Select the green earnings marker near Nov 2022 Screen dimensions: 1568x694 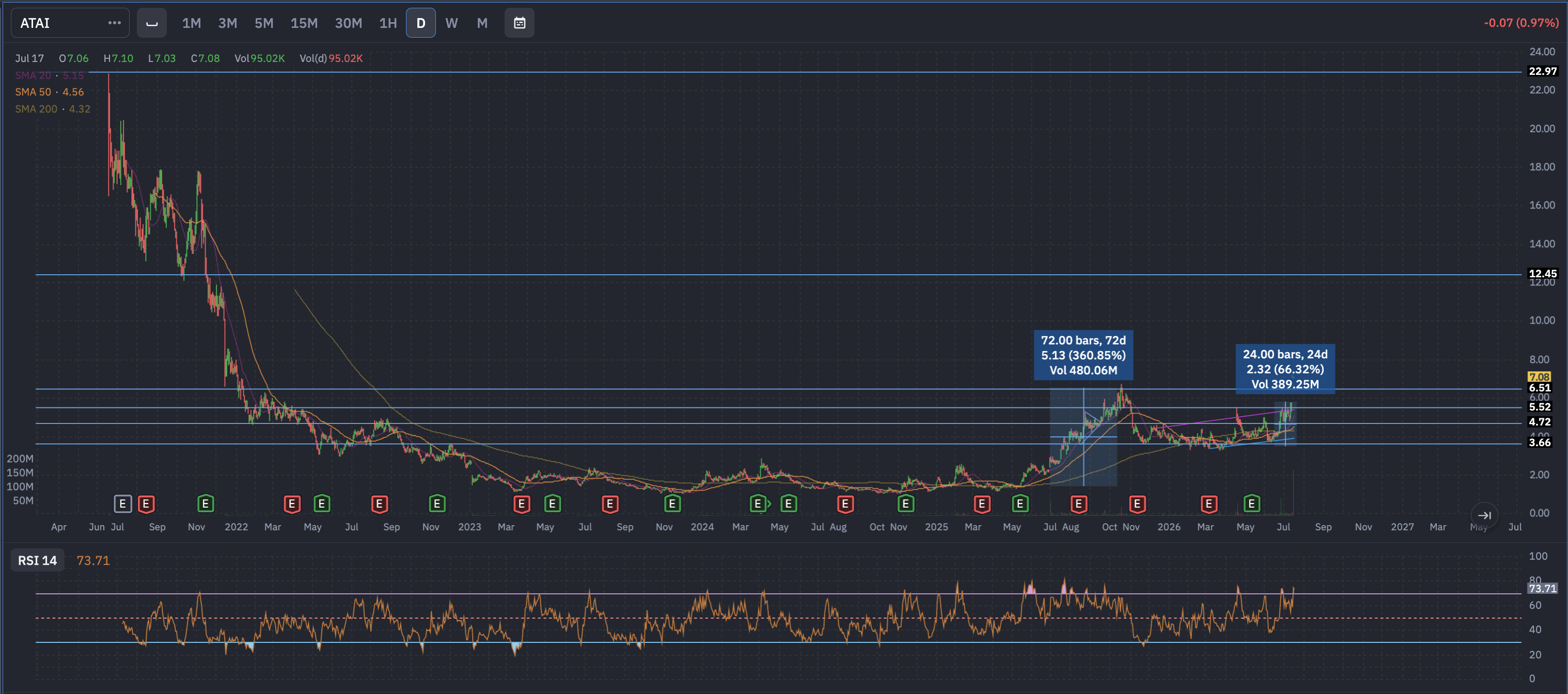[437, 503]
